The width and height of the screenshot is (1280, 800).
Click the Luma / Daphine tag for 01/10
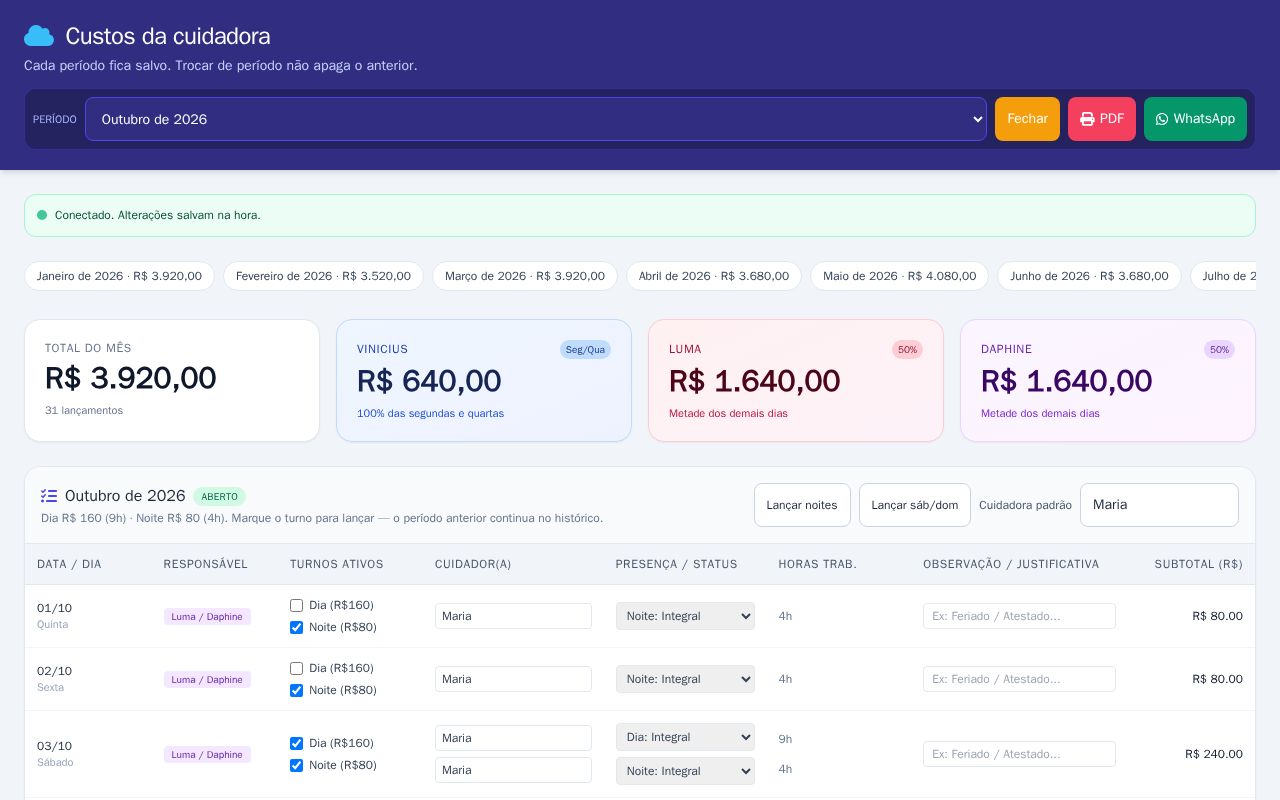point(207,617)
